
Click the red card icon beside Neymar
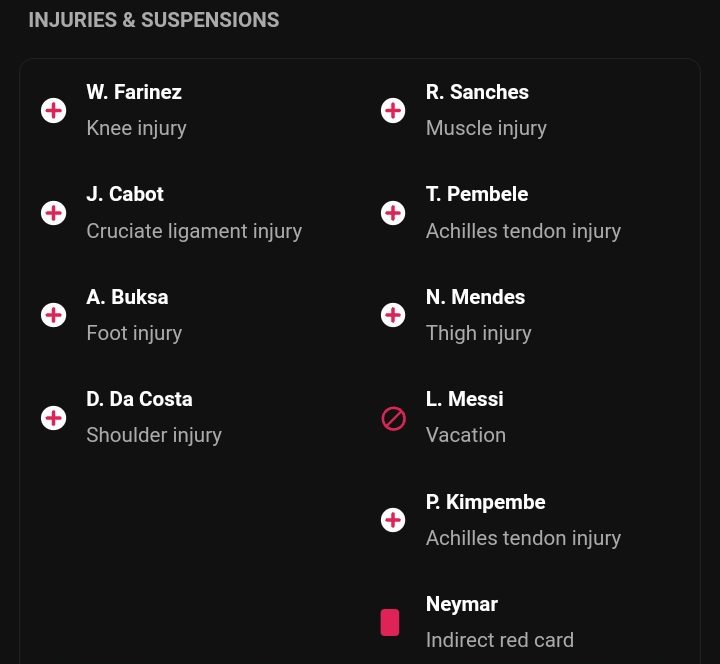coord(390,623)
